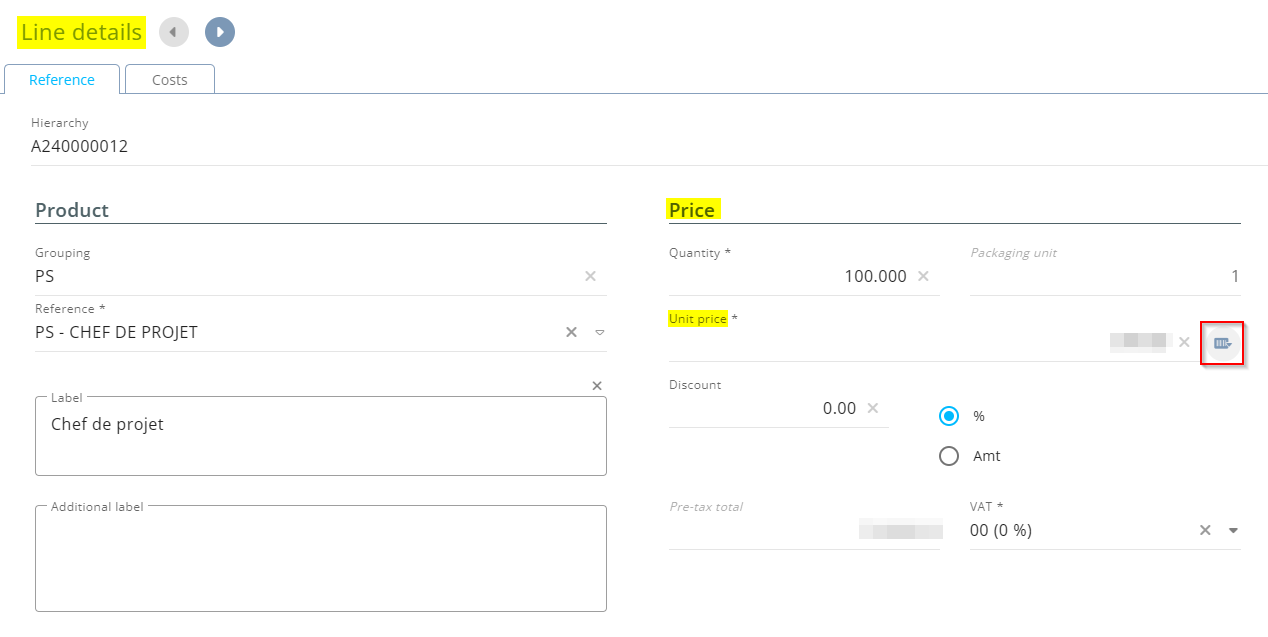Clear the Reference field selection

point(572,332)
